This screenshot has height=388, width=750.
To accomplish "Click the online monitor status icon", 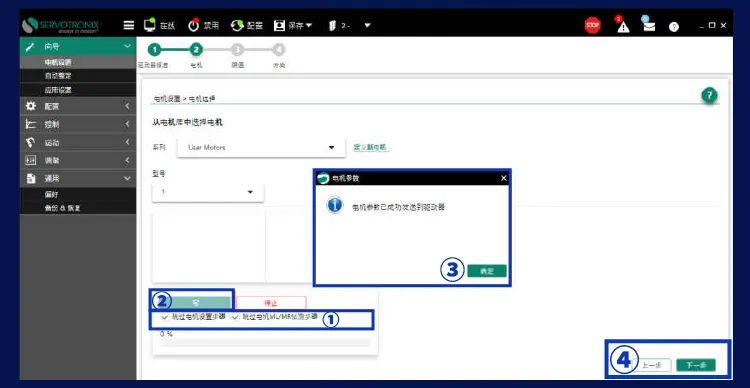I will tap(150, 25).
